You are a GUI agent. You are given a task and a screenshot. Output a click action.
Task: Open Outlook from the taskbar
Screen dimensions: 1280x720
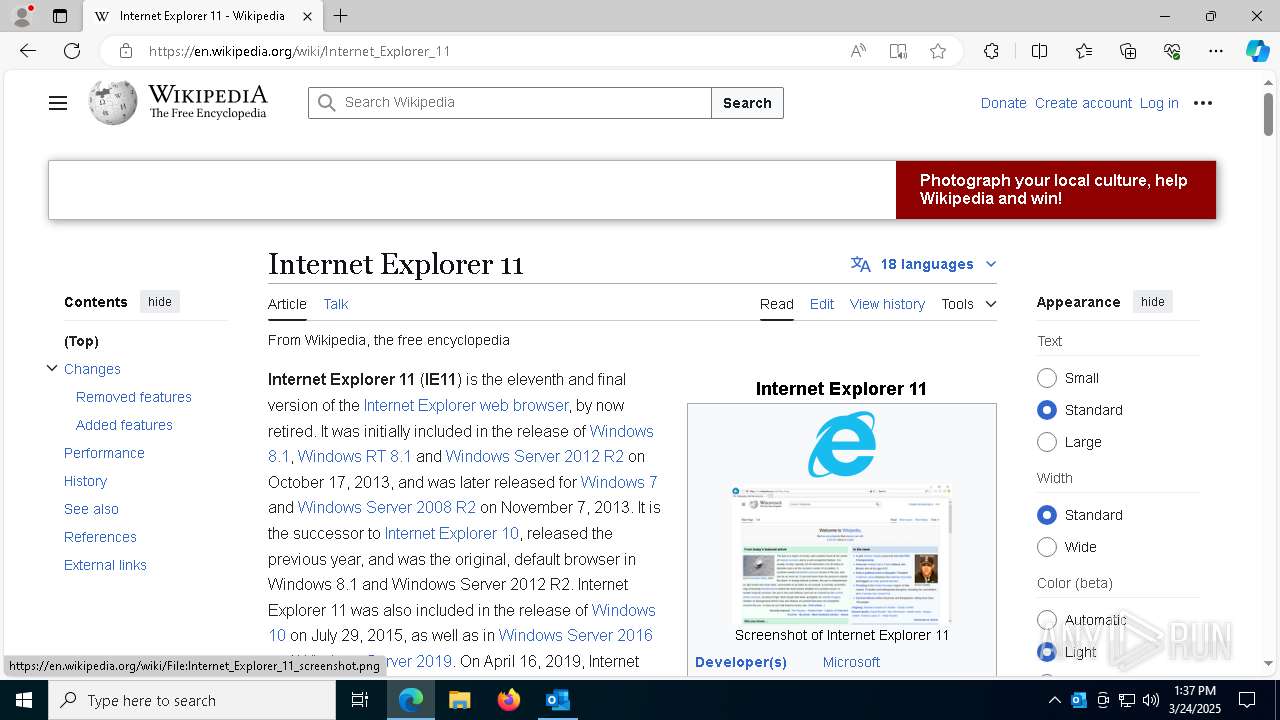coord(557,700)
